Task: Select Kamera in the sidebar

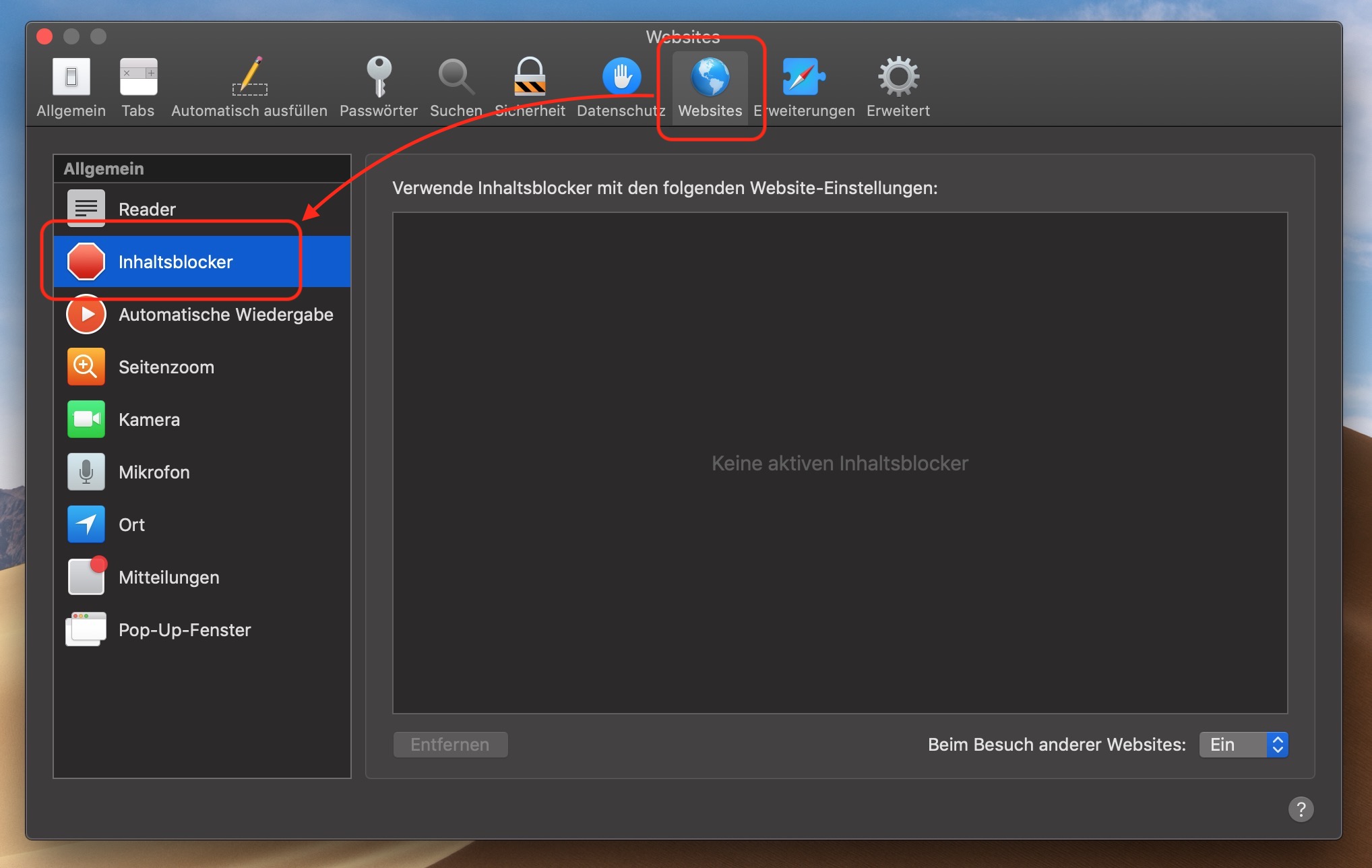Action: pyautogui.click(x=202, y=420)
